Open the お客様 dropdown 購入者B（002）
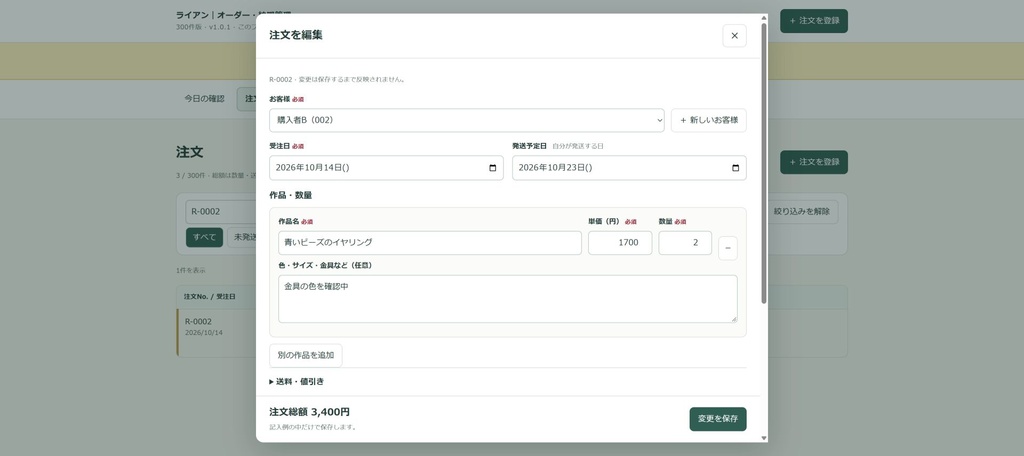Viewport: 1024px width, 456px height. (467, 120)
